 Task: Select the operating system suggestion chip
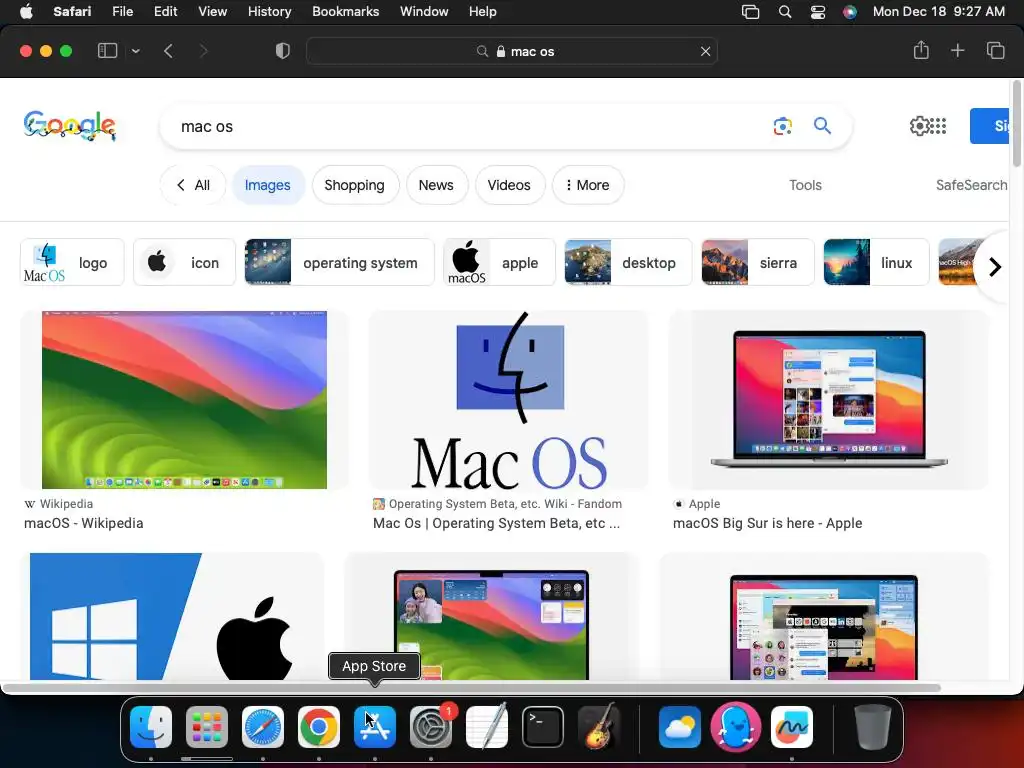[x=339, y=262]
